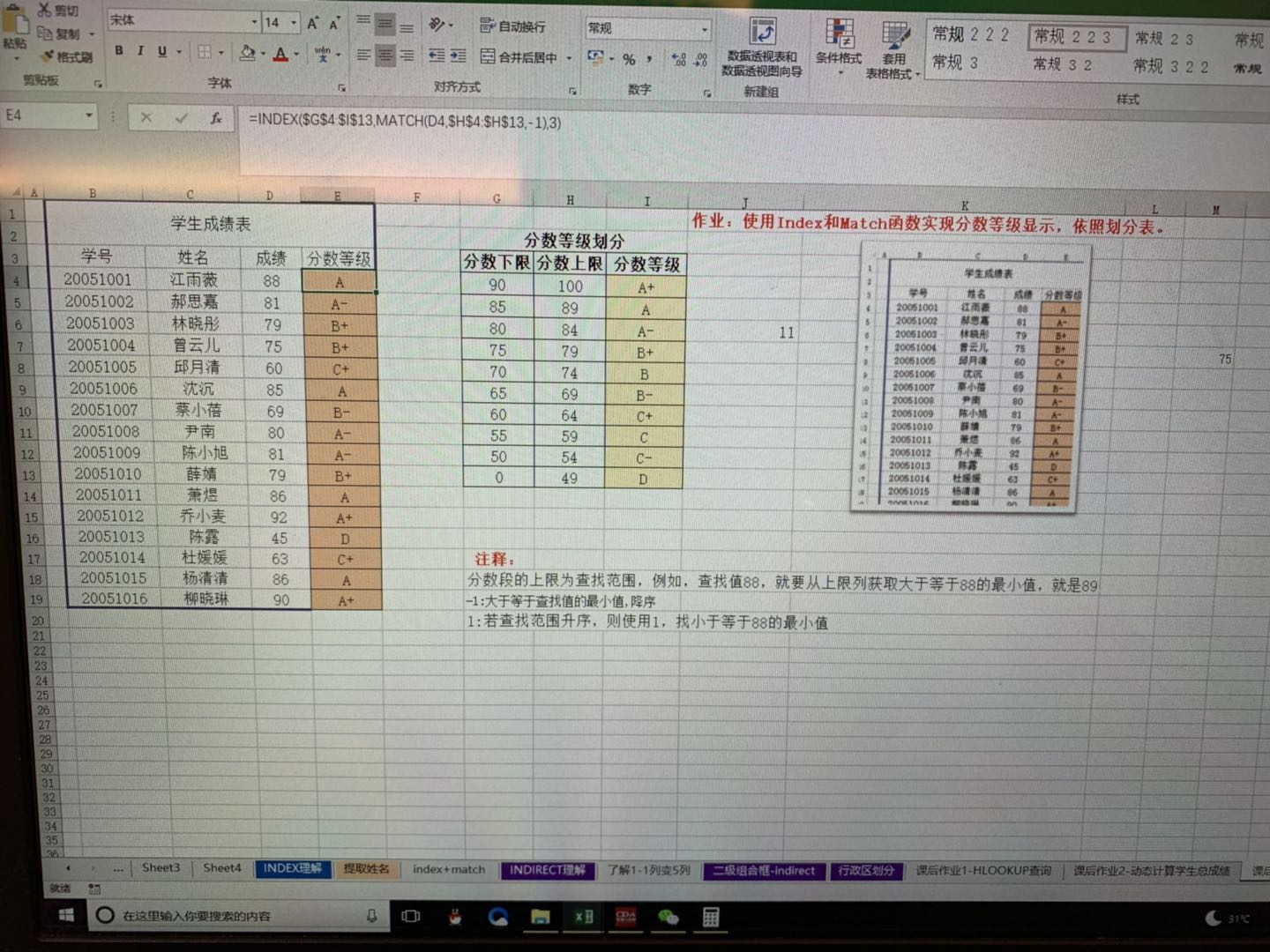Click the formula bar confirm checkmark
Screen dimensions: 1270x952
(x=181, y=117)
